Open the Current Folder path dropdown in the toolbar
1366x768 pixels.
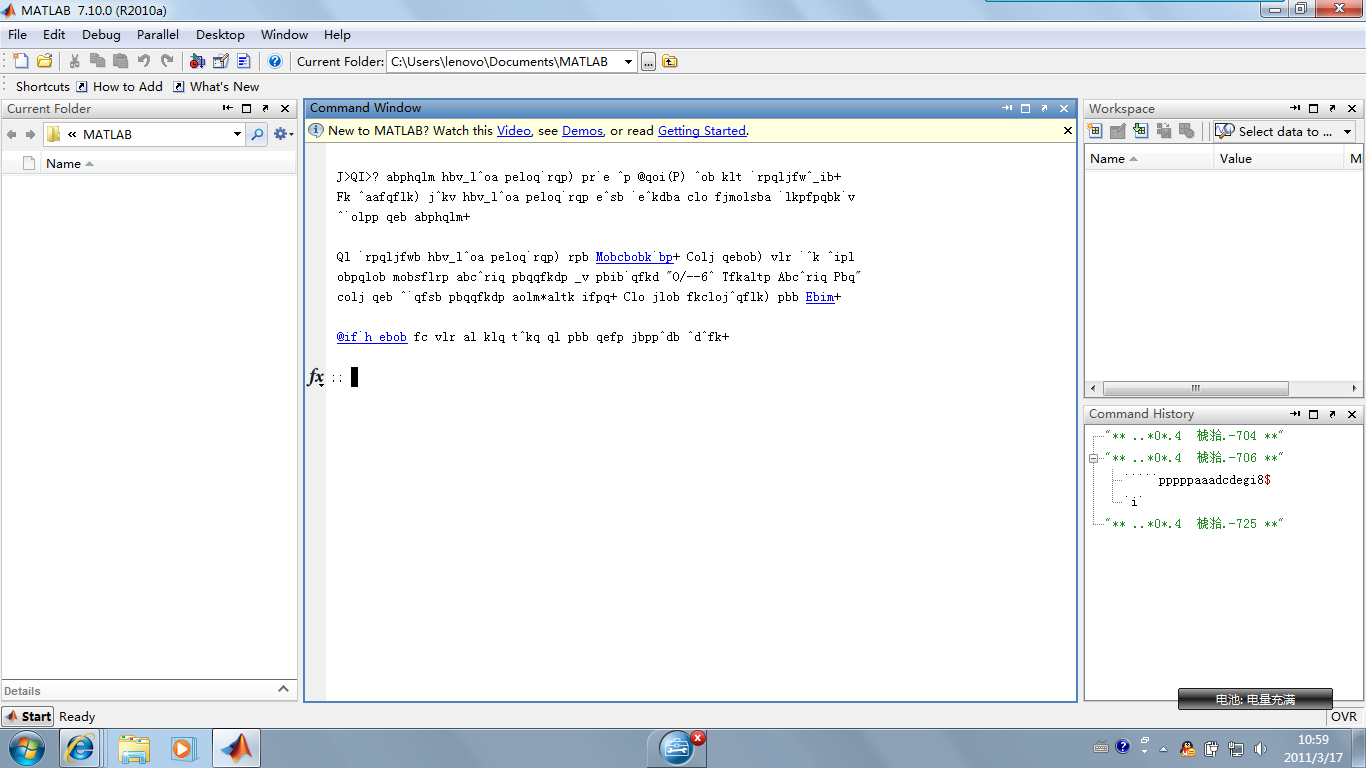[x=629, y=62]
